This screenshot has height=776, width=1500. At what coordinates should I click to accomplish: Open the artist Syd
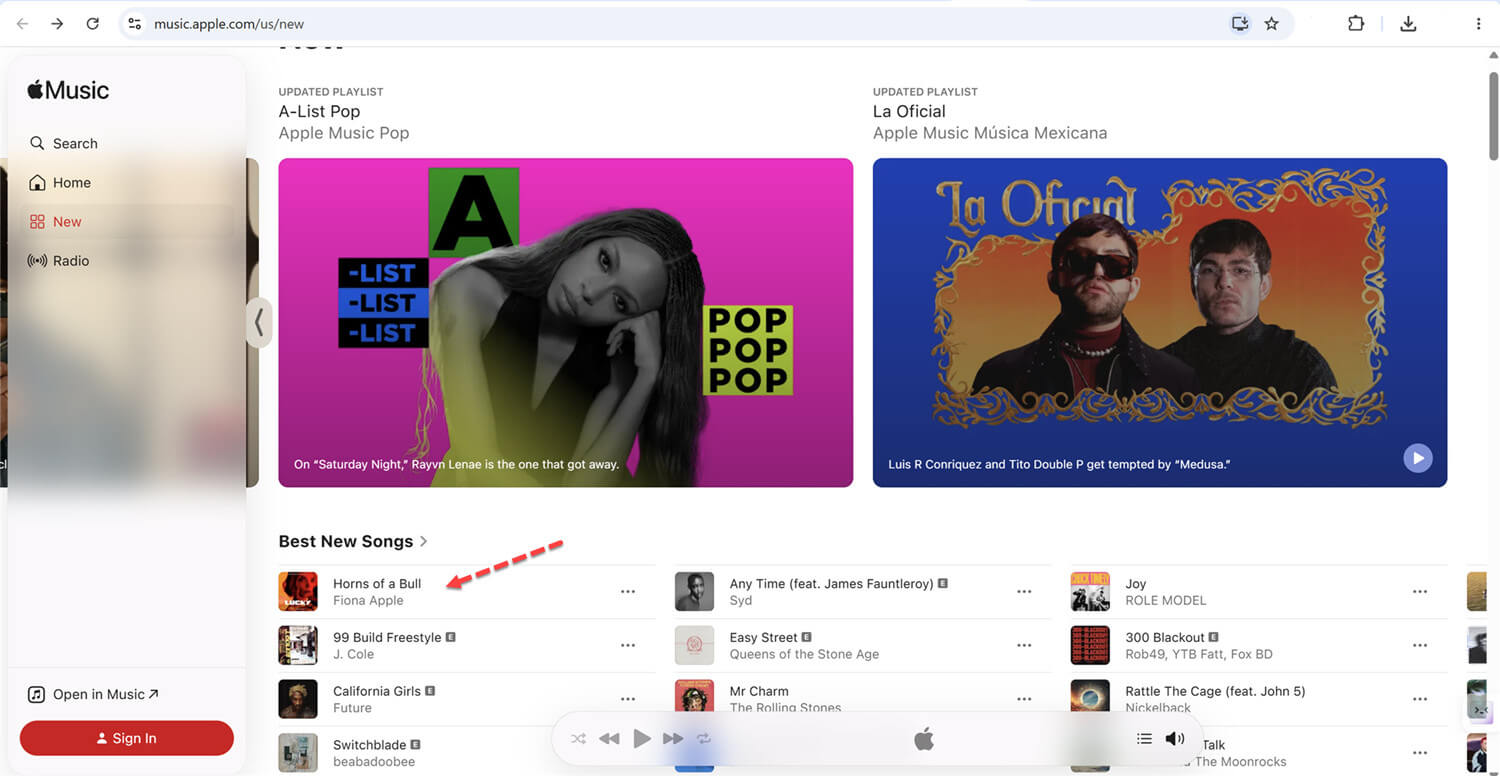coord(741,601)
